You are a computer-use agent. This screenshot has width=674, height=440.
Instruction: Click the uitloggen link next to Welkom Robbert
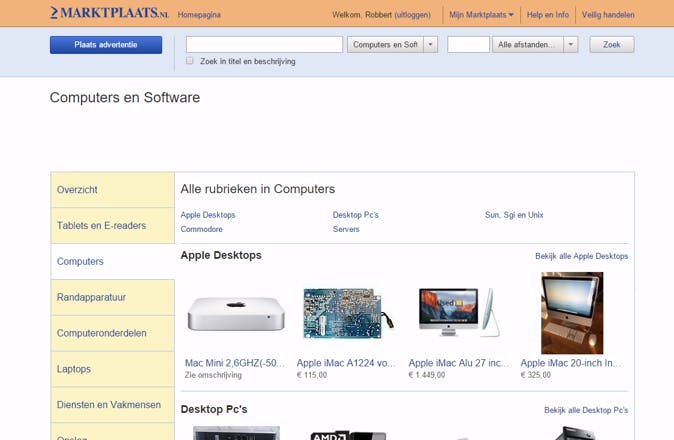(x=412, y=15)
